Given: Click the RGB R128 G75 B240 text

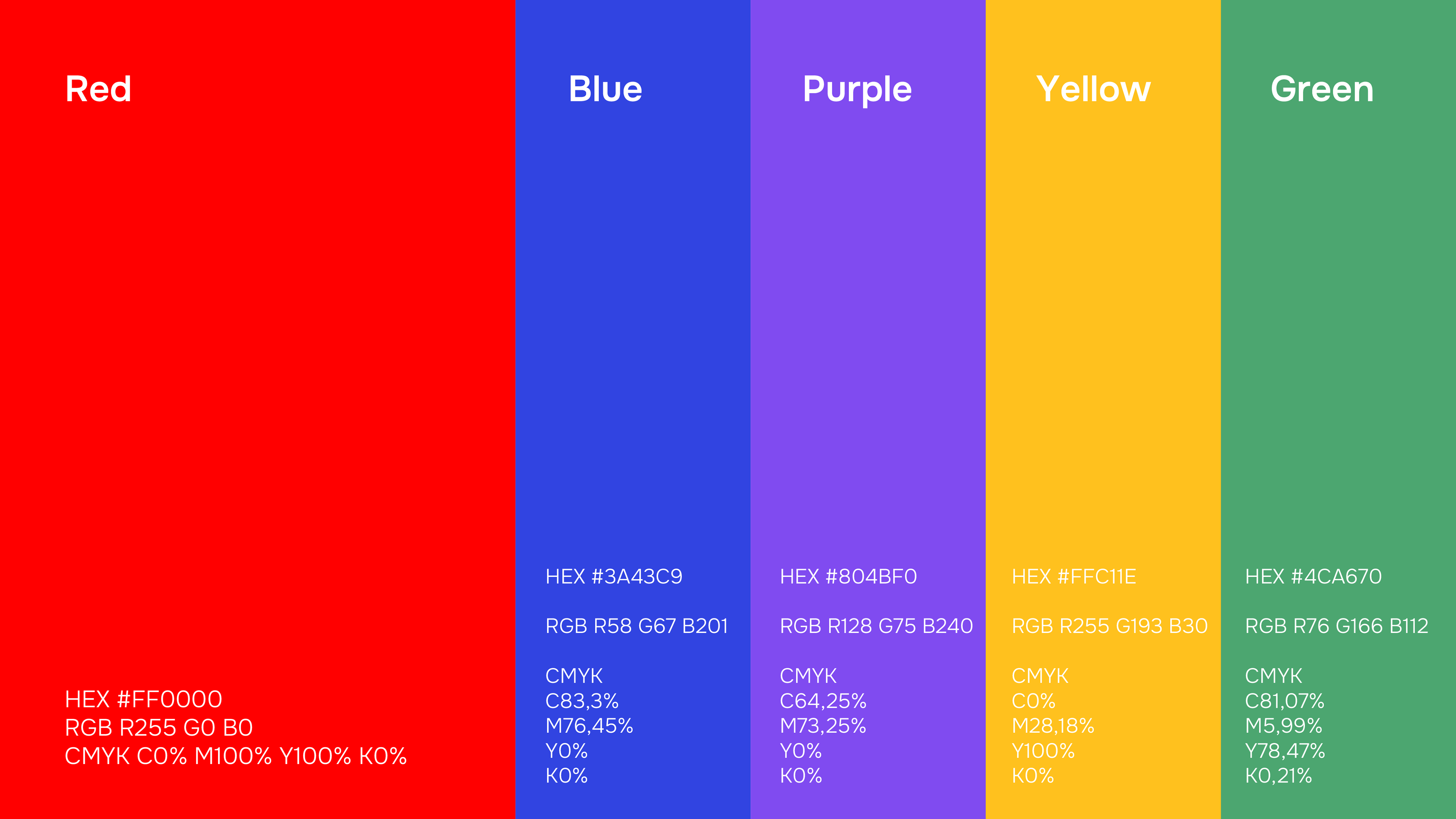Looking at the screenshot, I should coord(877,626).
